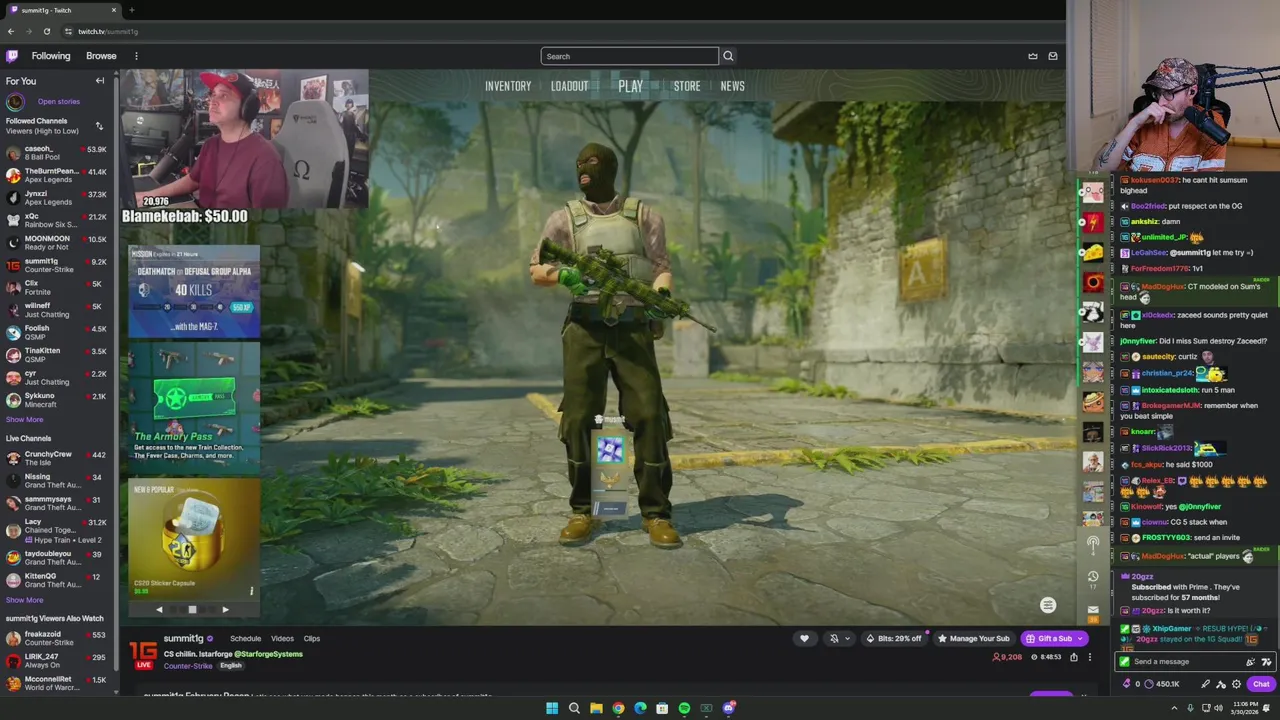Click the Open stories link
1280x720 pixels.
[x=58, y=101]
